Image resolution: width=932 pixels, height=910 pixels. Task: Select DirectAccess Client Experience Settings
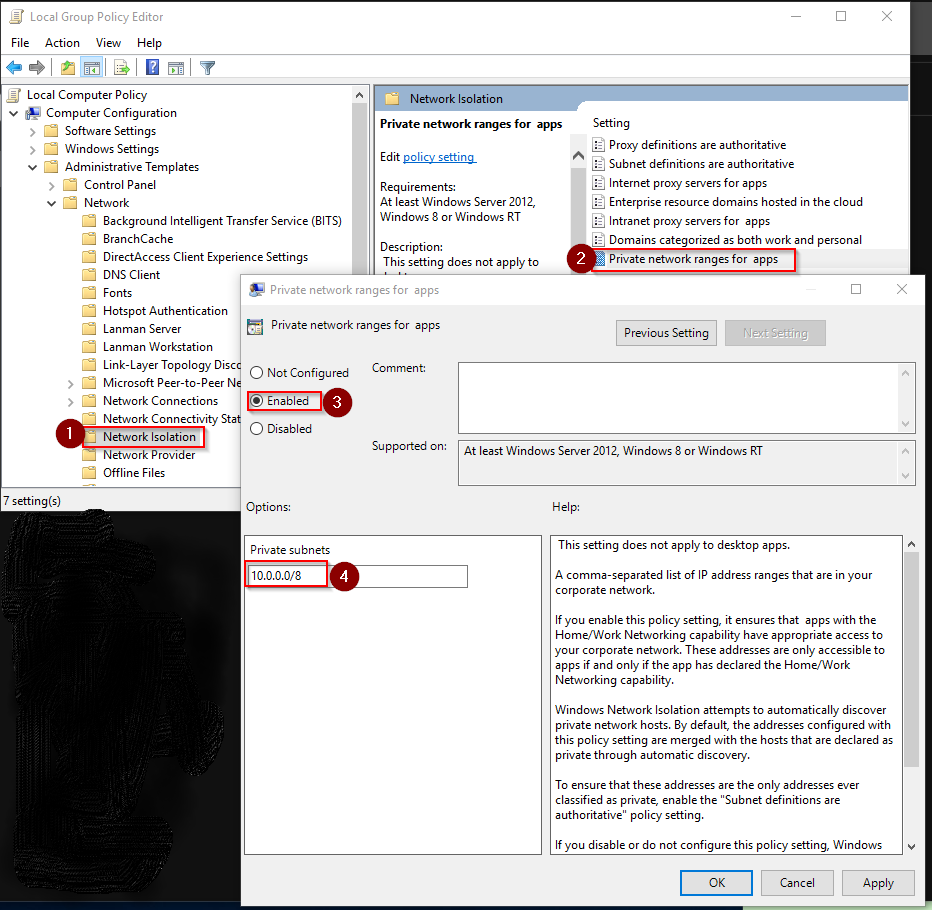tap(206, 257)
